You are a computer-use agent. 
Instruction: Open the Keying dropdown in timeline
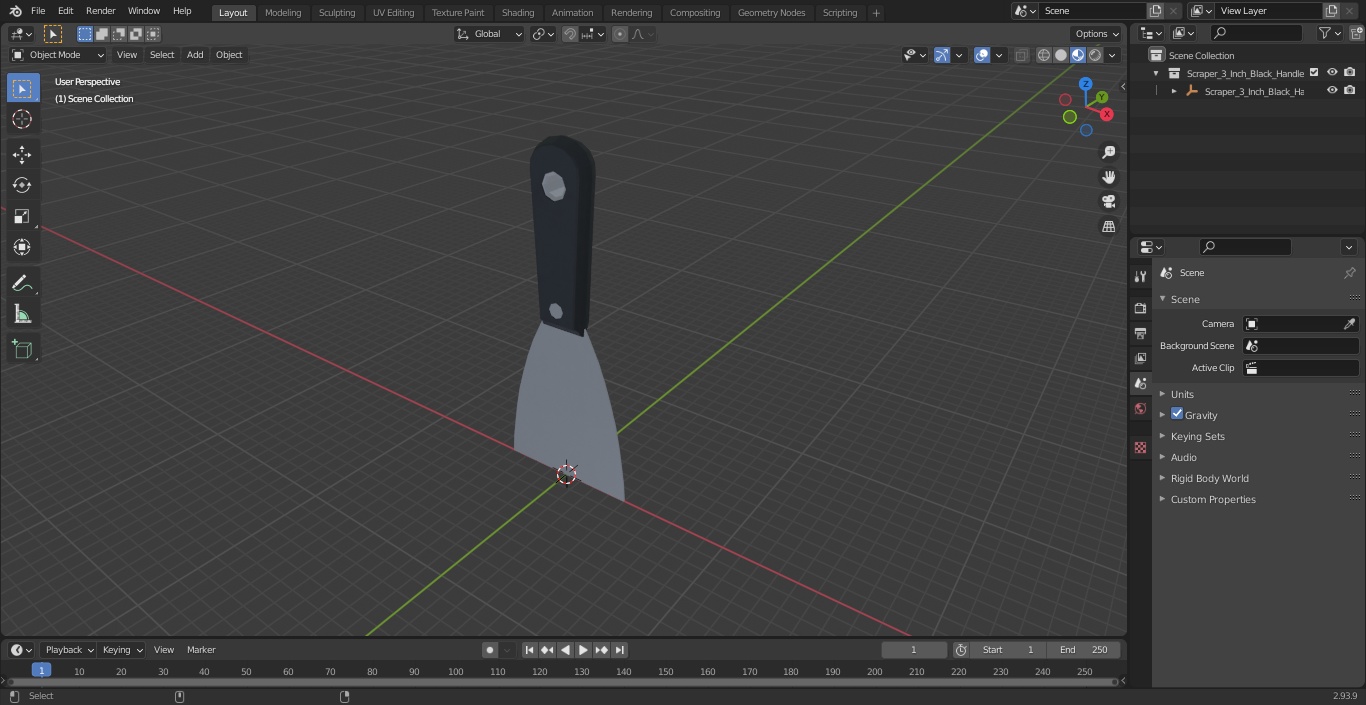pos(122,650)
